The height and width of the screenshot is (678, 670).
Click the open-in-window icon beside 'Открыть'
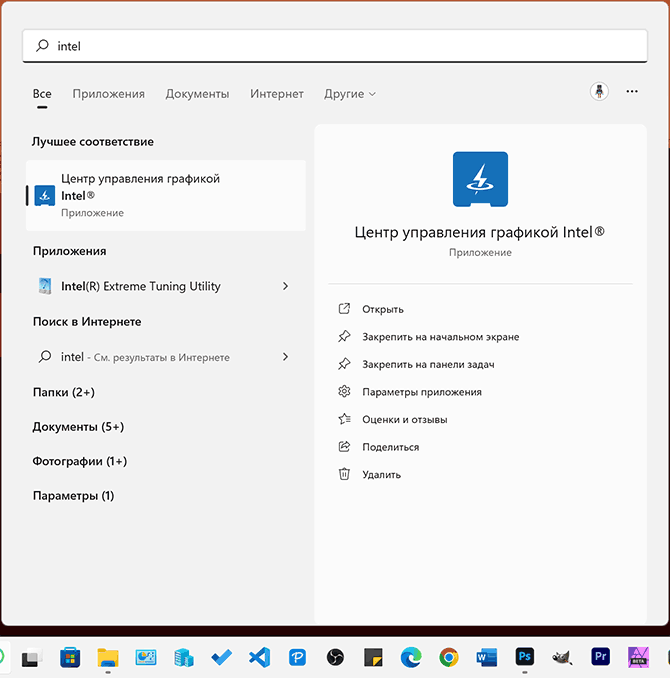pos(344,309)
